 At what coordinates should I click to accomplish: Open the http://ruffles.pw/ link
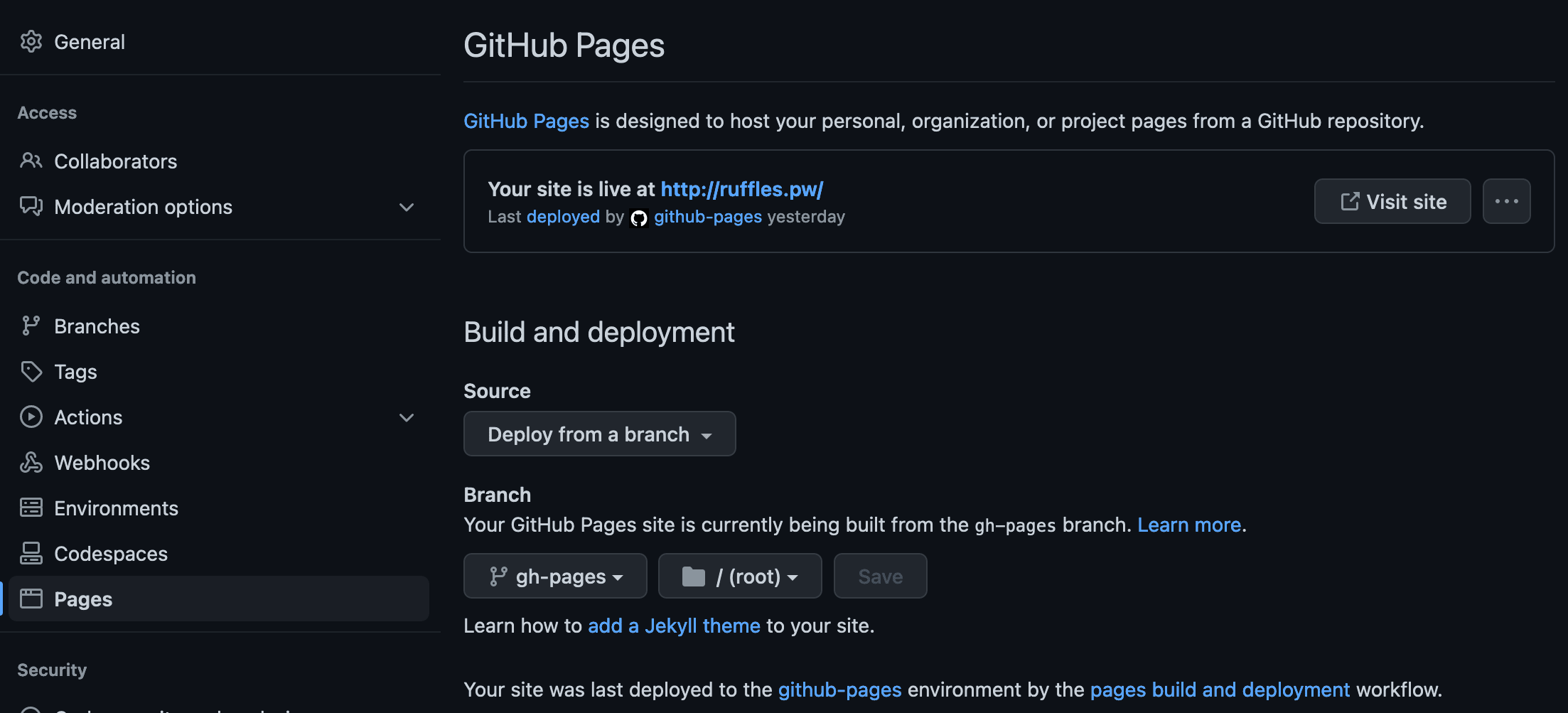coord(742,189)
